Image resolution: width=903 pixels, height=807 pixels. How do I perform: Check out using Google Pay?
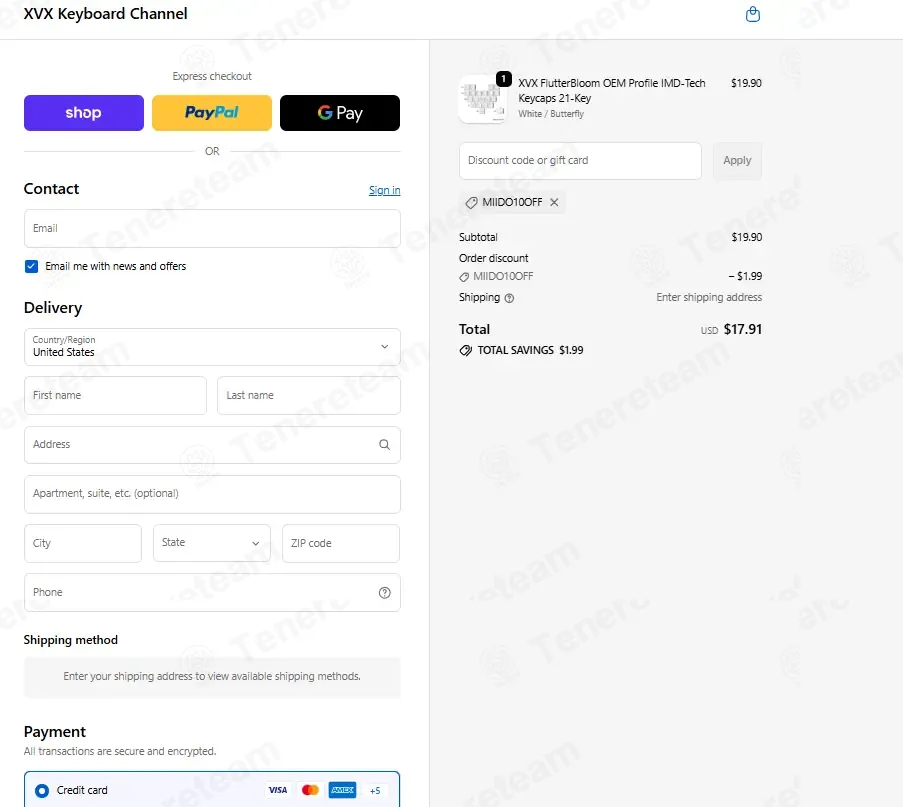tap(340, 113)
